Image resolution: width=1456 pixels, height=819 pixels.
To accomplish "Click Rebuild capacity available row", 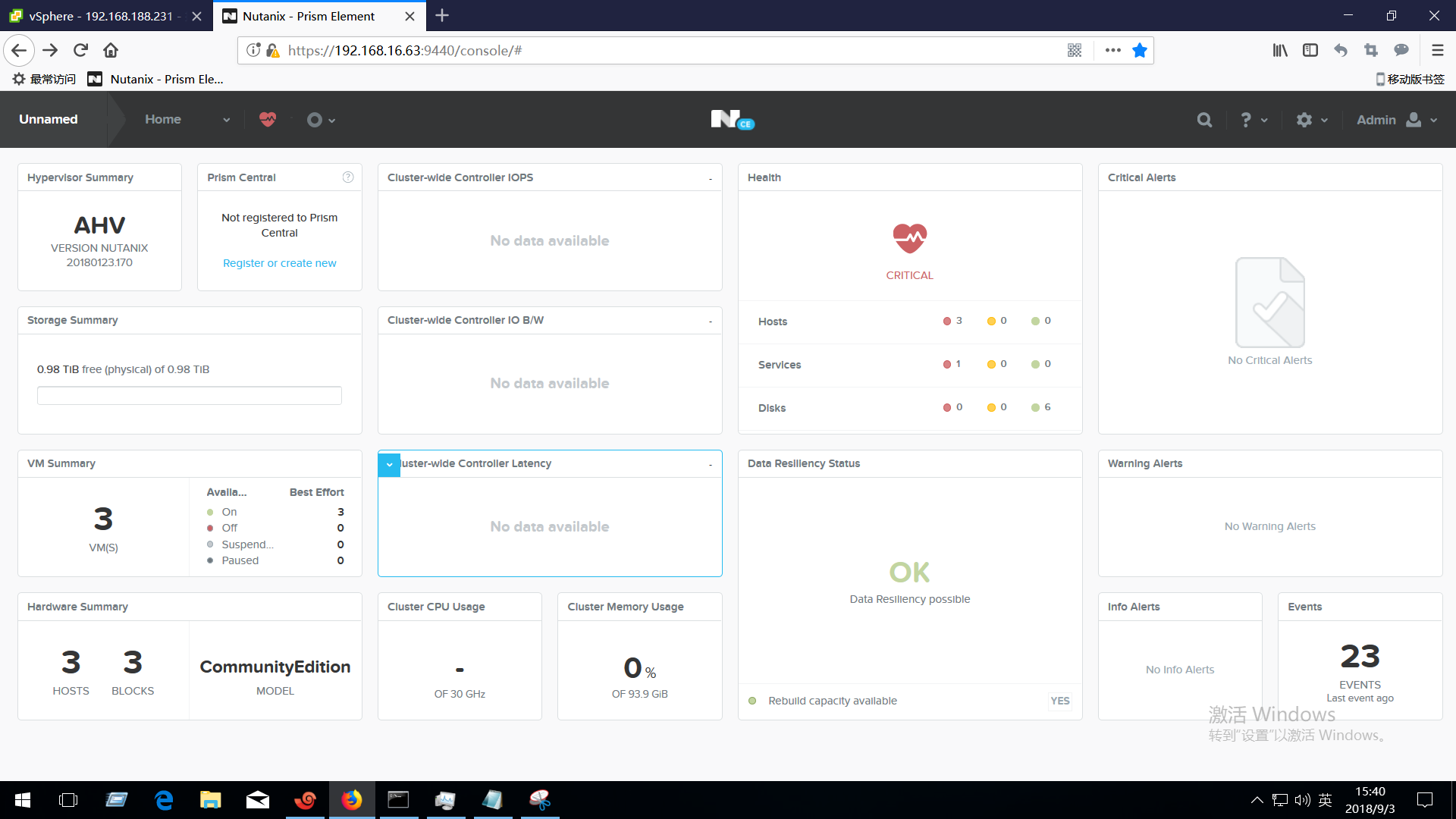I will (x=909, y=701).
